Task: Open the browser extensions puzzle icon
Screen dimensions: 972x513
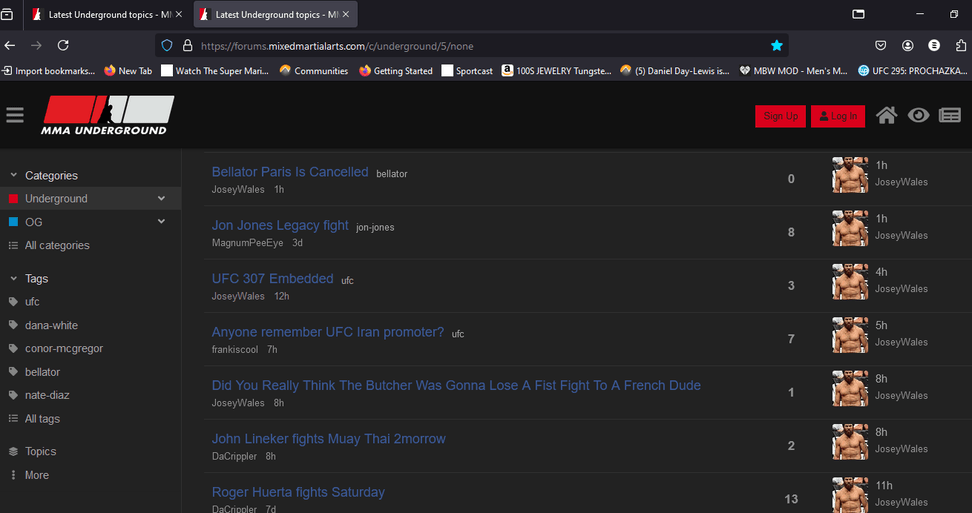Action: click(961, 45)
